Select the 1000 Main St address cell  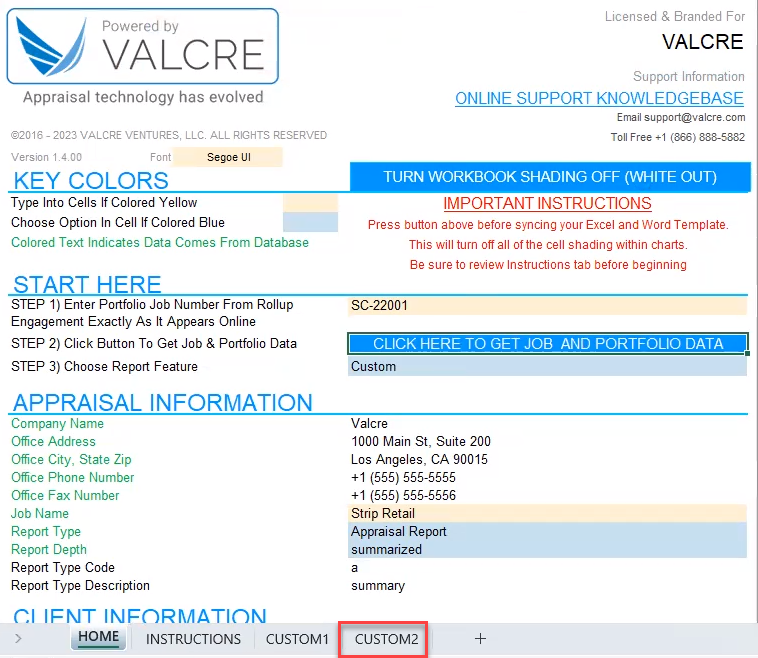[x=421, y=441]
